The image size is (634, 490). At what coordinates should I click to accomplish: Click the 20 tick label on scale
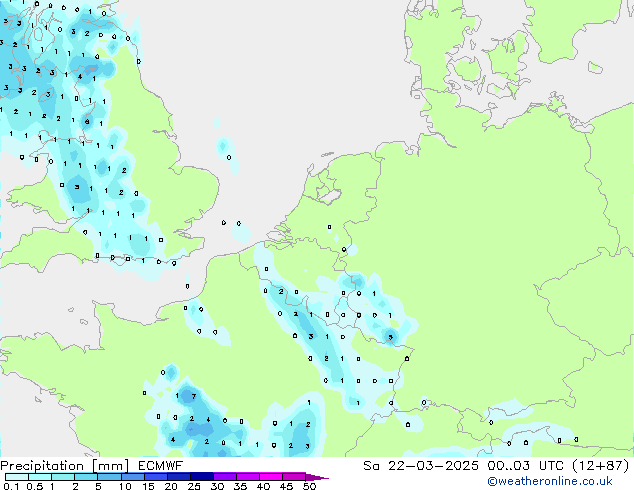(170, 486)
